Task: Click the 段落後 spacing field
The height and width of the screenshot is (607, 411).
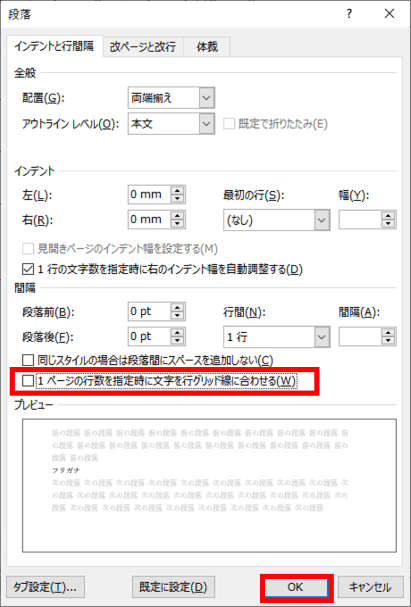Action: point(150,337)
